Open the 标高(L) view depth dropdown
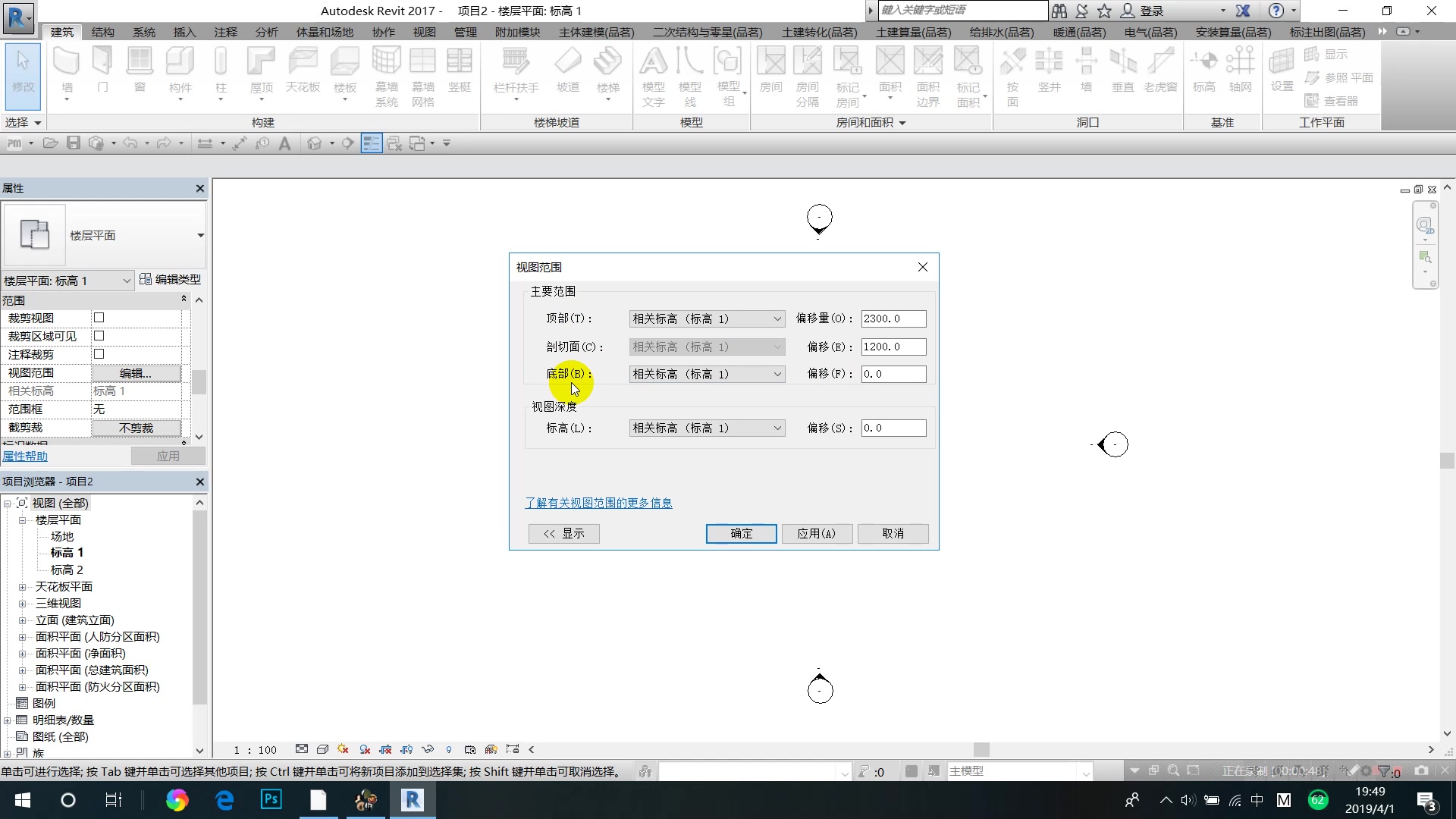1456x819 pixels. click(706, 428)
